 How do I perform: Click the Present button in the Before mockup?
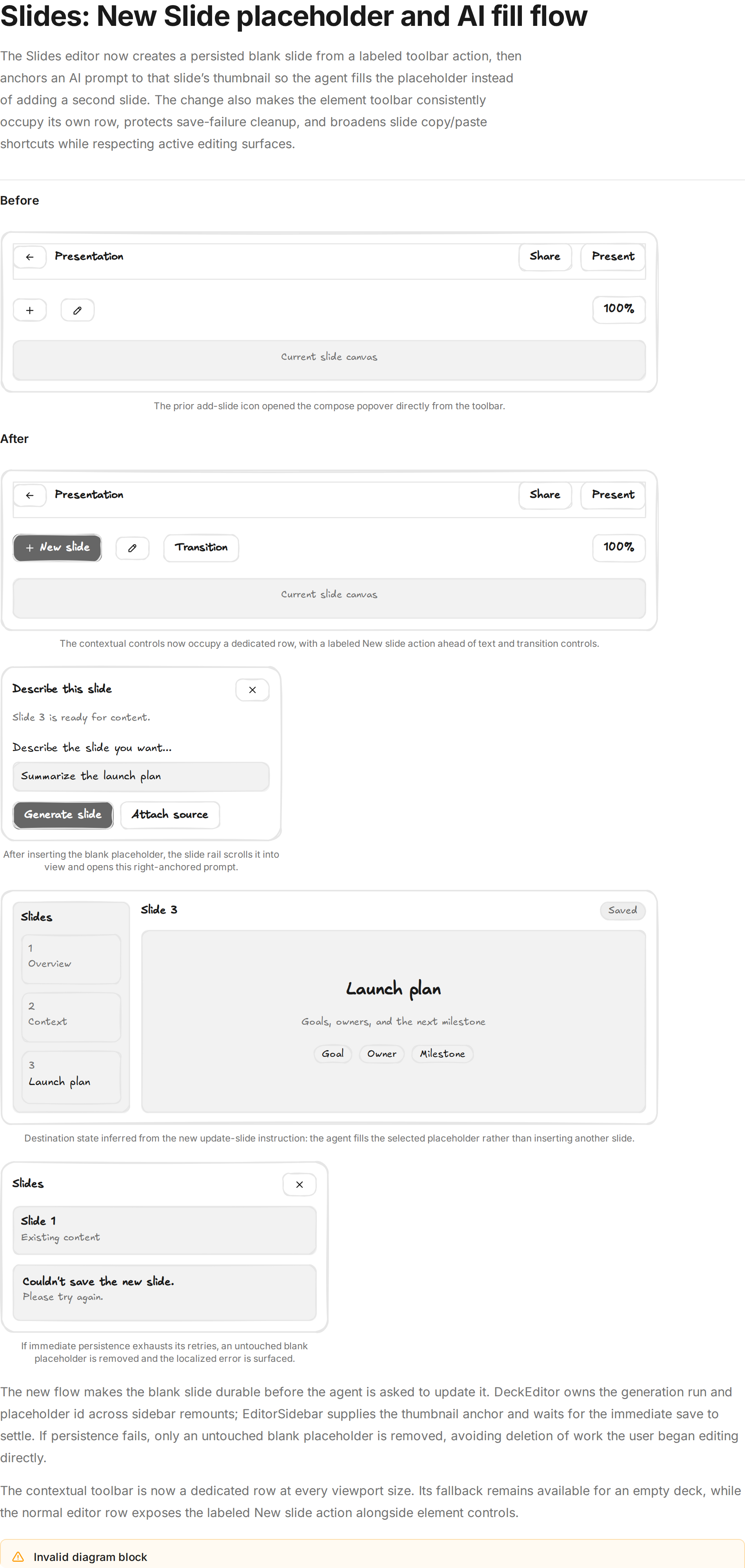coord(613,257)
